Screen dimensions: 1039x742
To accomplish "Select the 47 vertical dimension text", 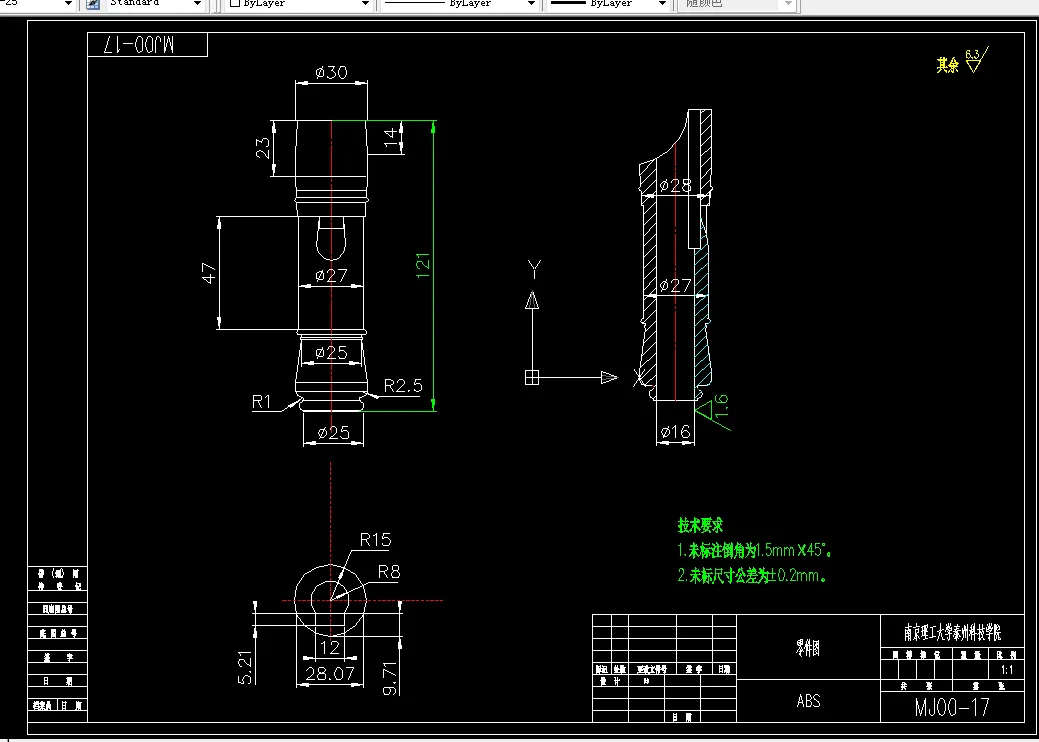I will pos(209,273).
